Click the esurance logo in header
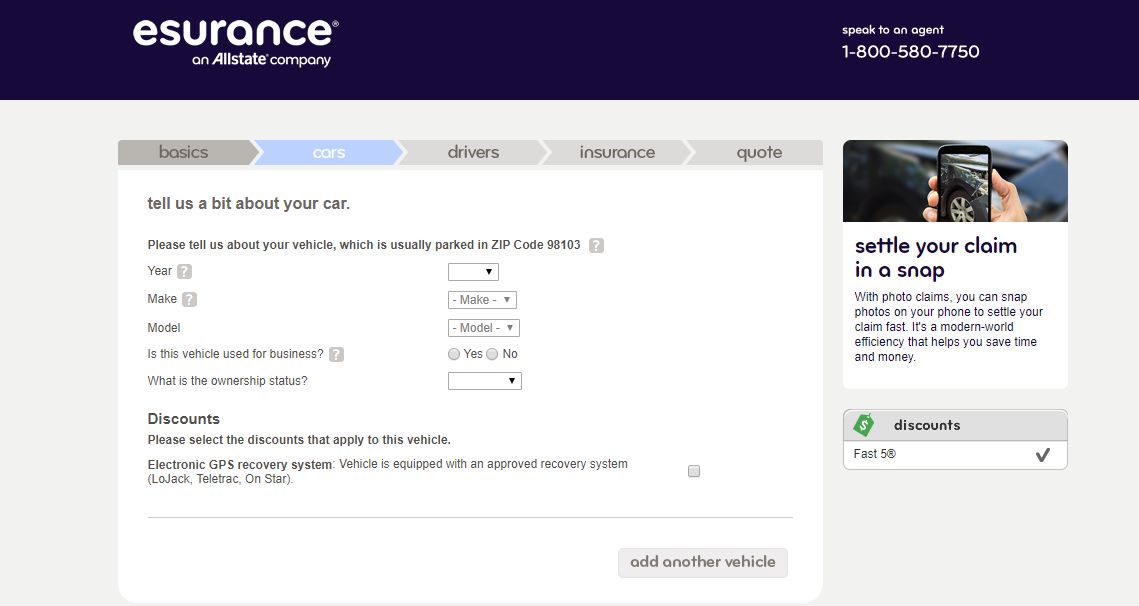 pyautogui.click(x=235, y=41)
